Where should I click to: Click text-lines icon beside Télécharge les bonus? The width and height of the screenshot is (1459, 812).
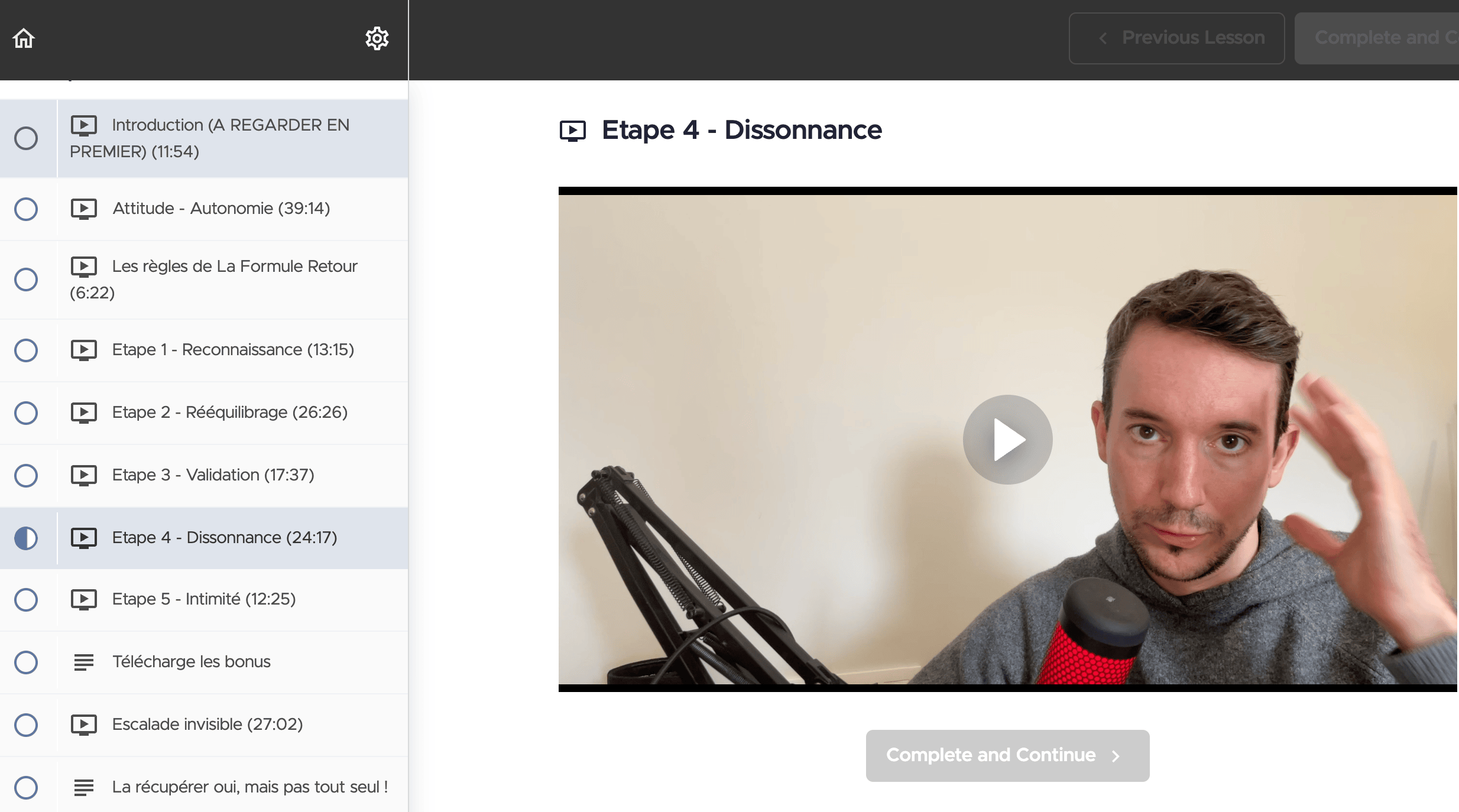coord(84,662)
